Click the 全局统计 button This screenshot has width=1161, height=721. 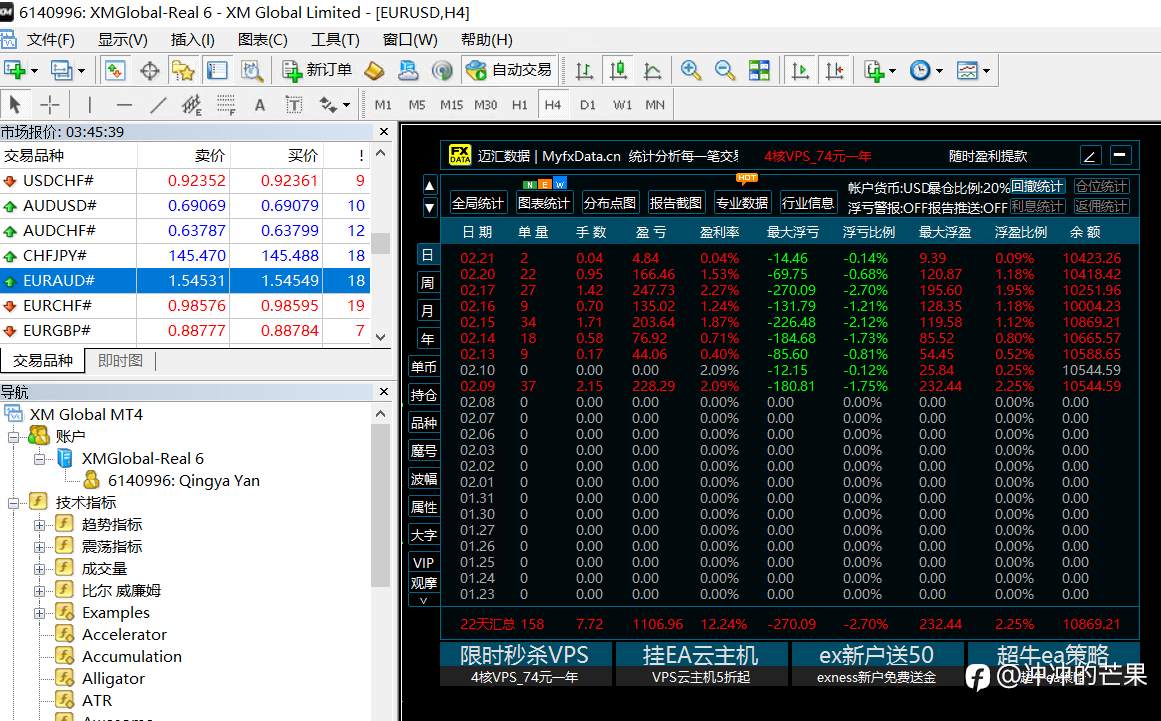point(478,203)
